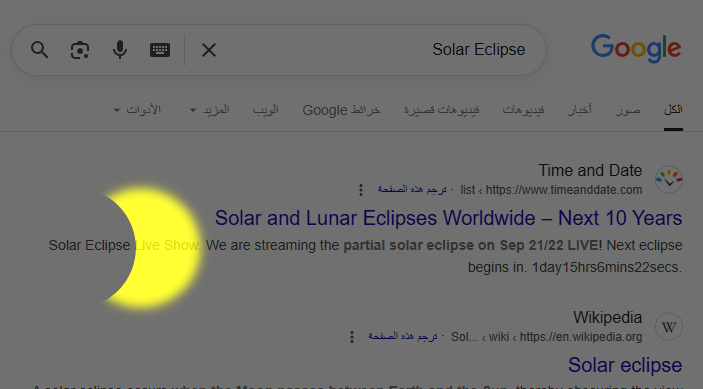This screenshot has width=703, height=389.
Task: Clear the search box with X
Action: [x=209, y=50]
